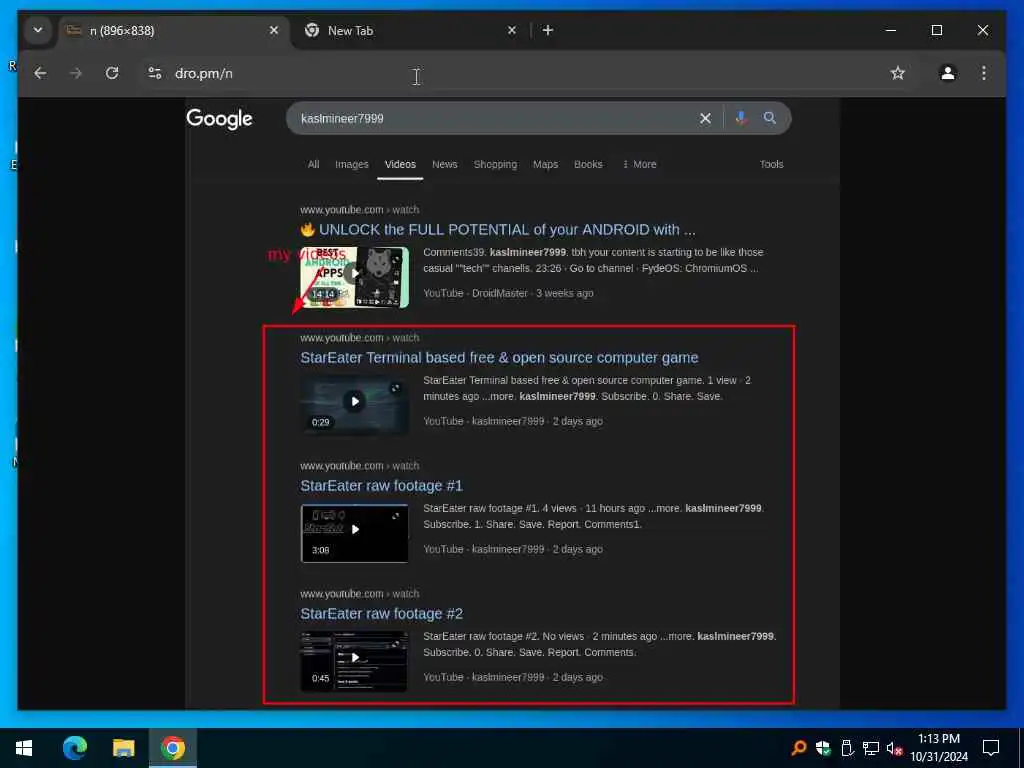Click the Google logo
The height and width of the screenshot is (768, 1024).
[219, 119]
